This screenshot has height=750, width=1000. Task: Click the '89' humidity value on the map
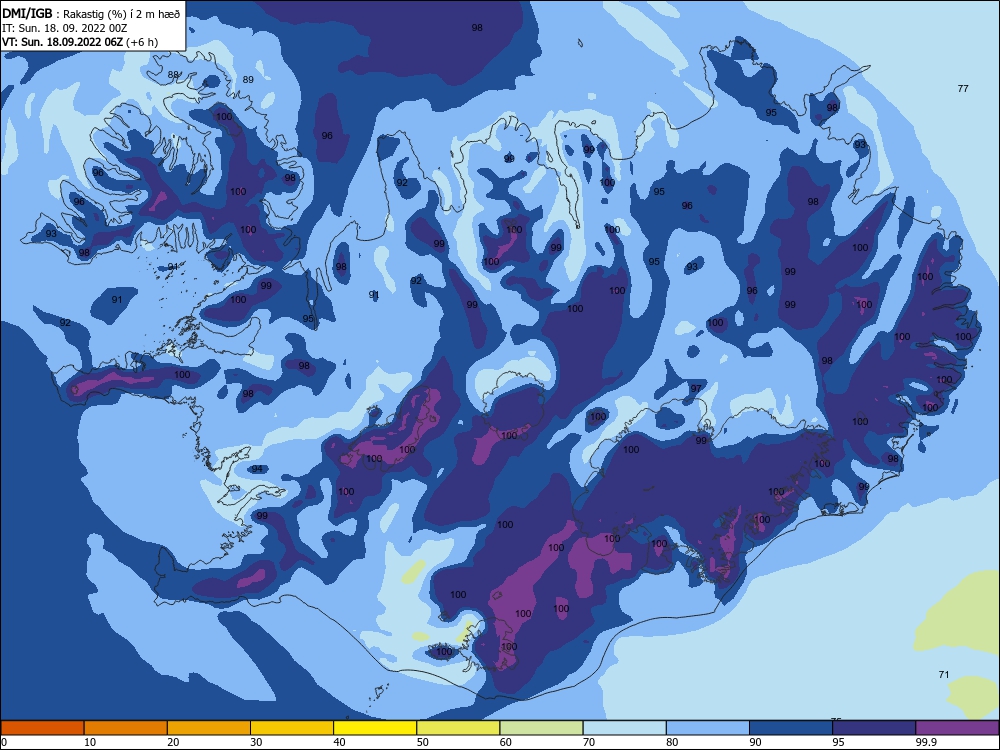coord(248,80)
